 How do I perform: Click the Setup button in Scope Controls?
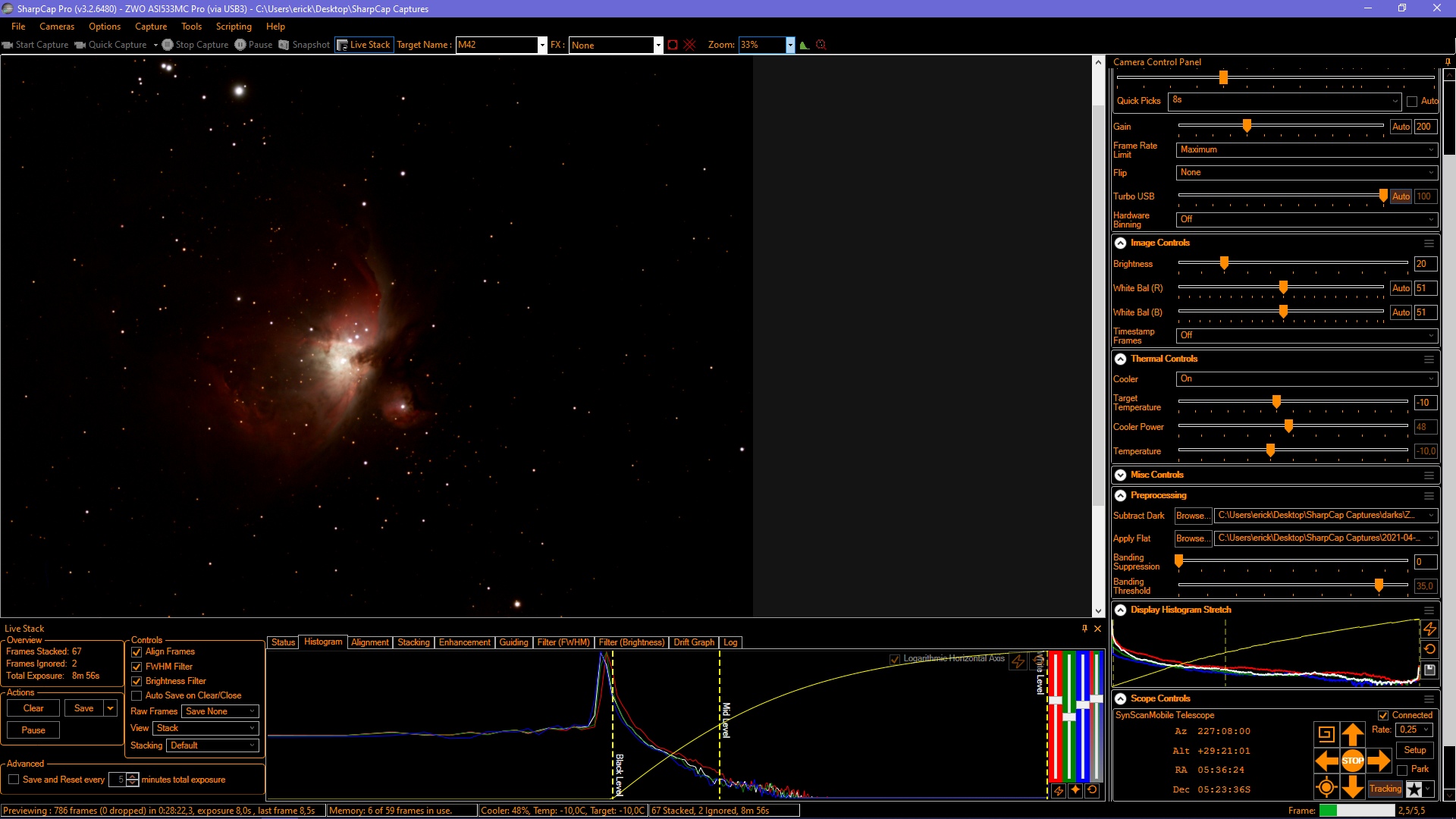pos(1415,750)
